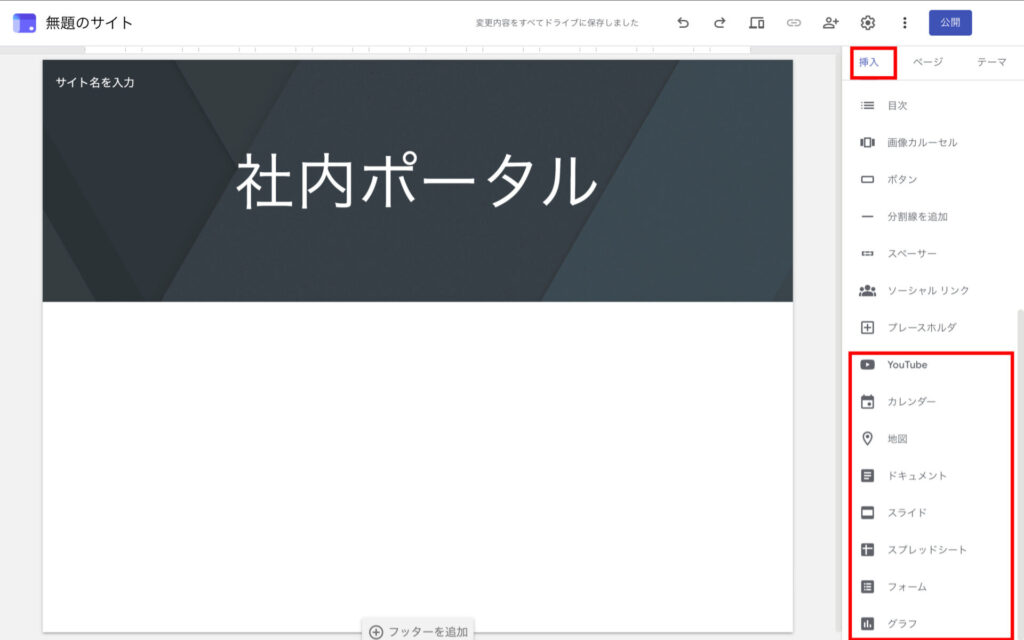
Task: Click the YouTube play icon
Action: (x=867, y=364)
